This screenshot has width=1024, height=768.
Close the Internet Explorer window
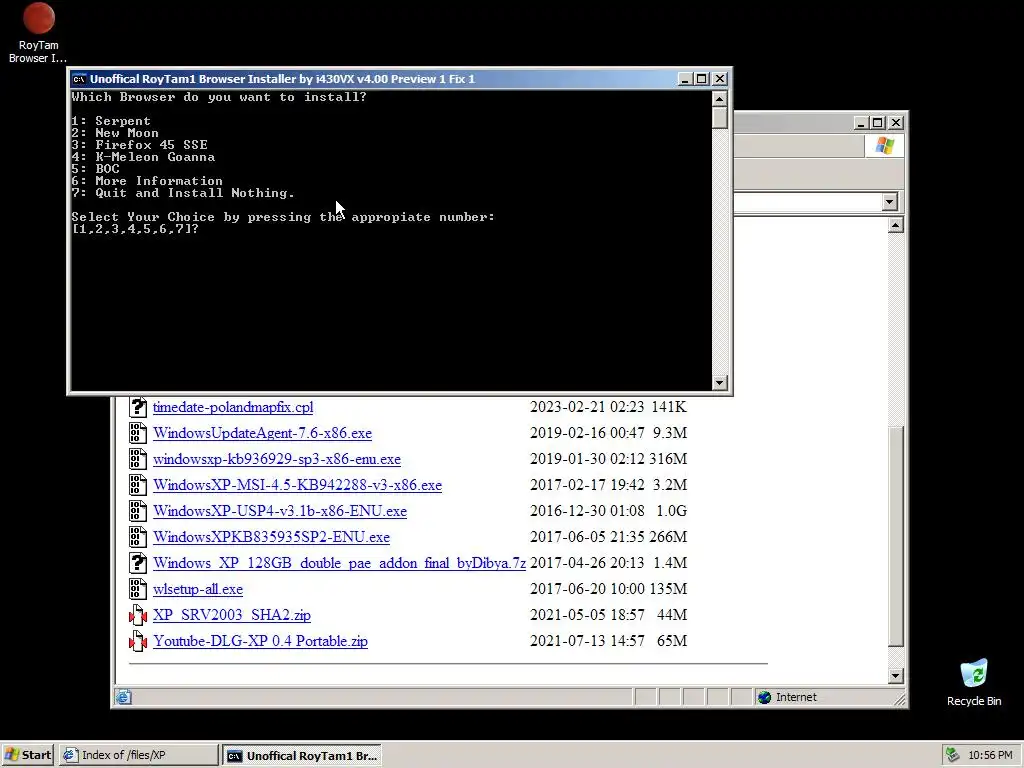896,123
